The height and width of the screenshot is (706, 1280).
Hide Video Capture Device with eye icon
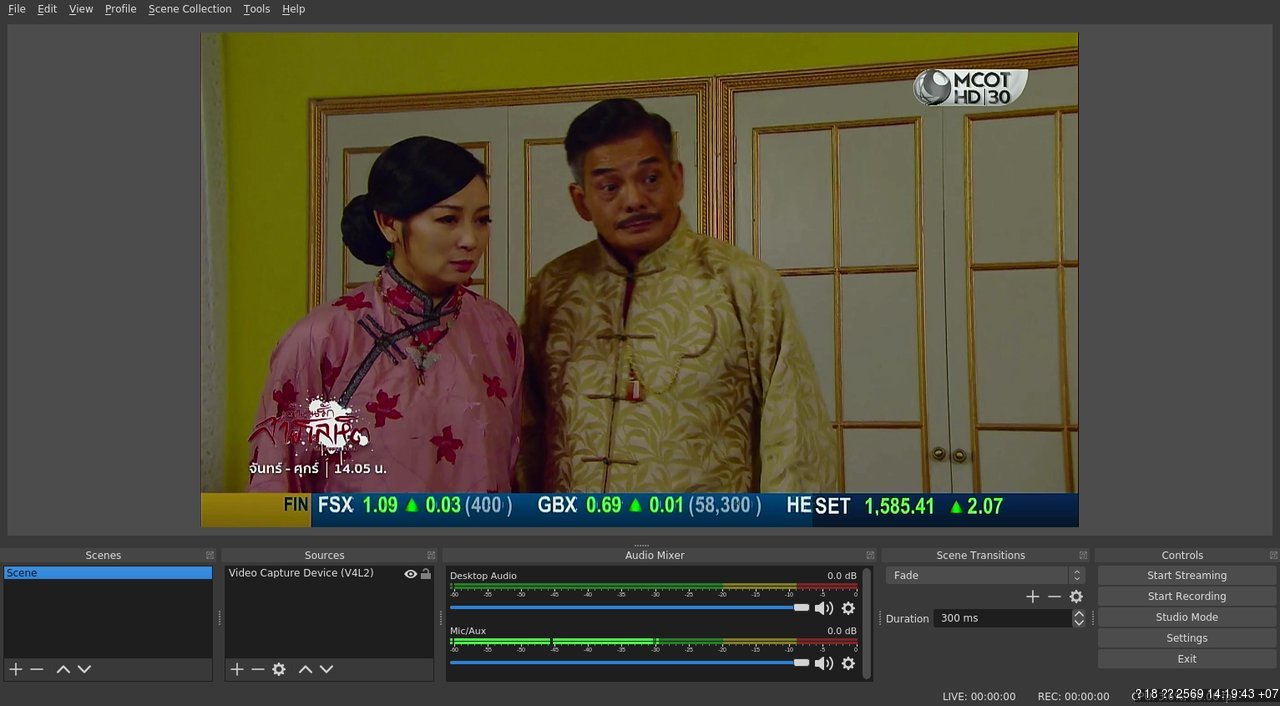point(410,574)
